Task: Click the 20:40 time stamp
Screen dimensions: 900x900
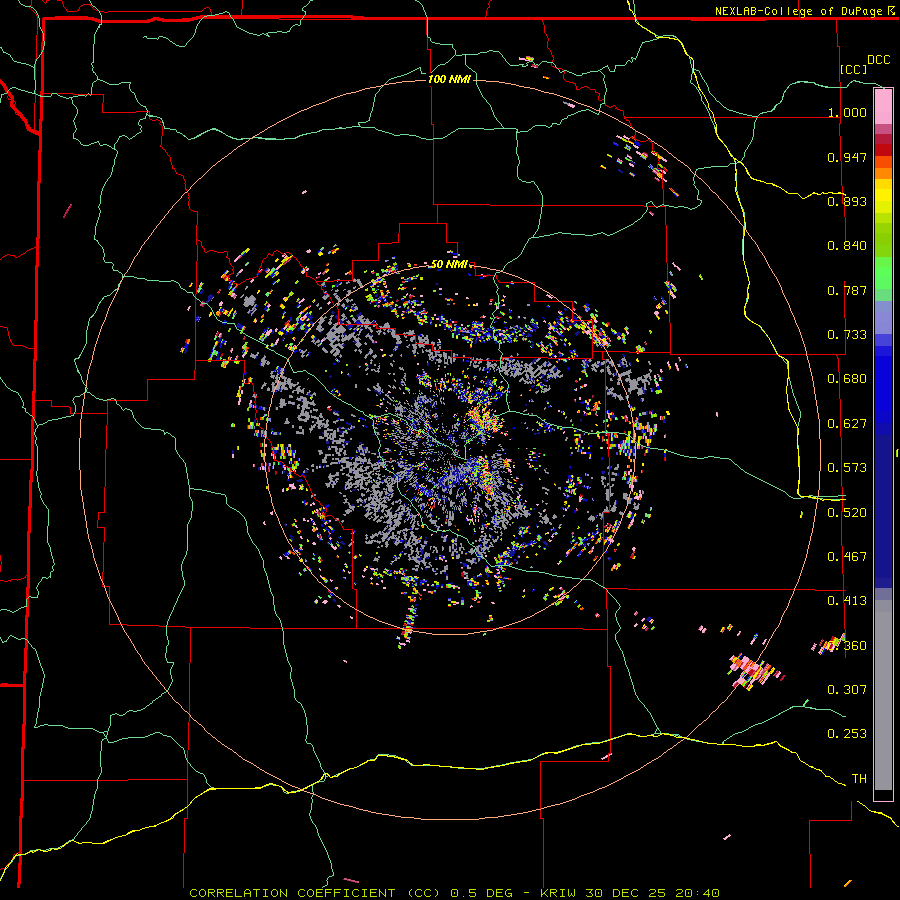Action: coord(697,893)
